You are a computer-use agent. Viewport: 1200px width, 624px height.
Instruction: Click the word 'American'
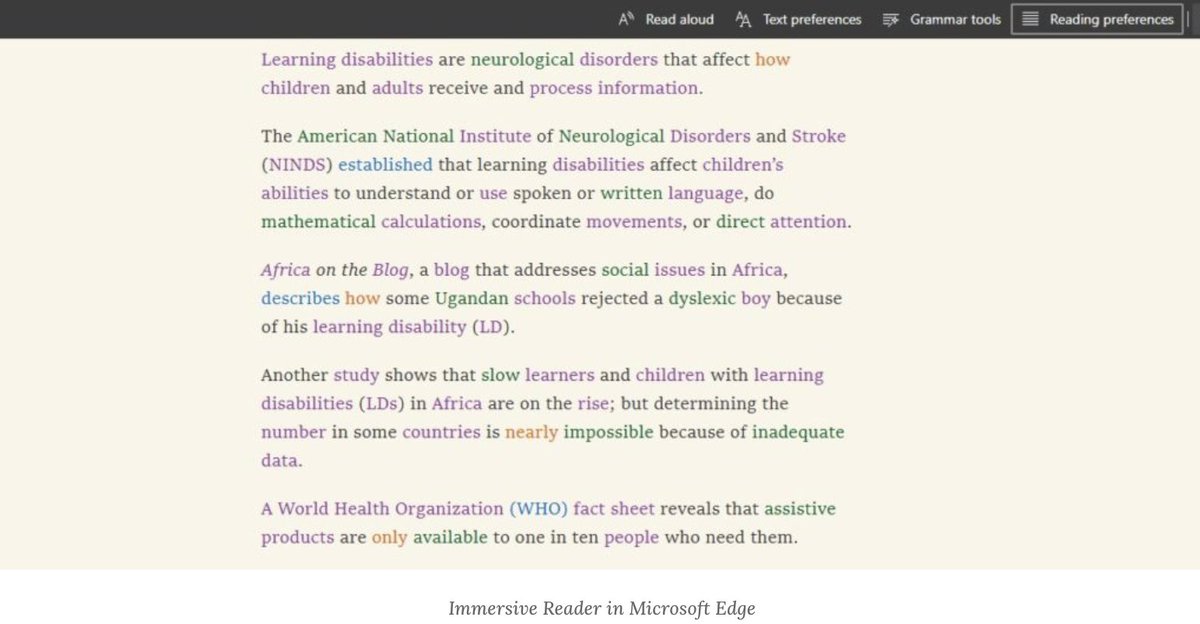337,136
